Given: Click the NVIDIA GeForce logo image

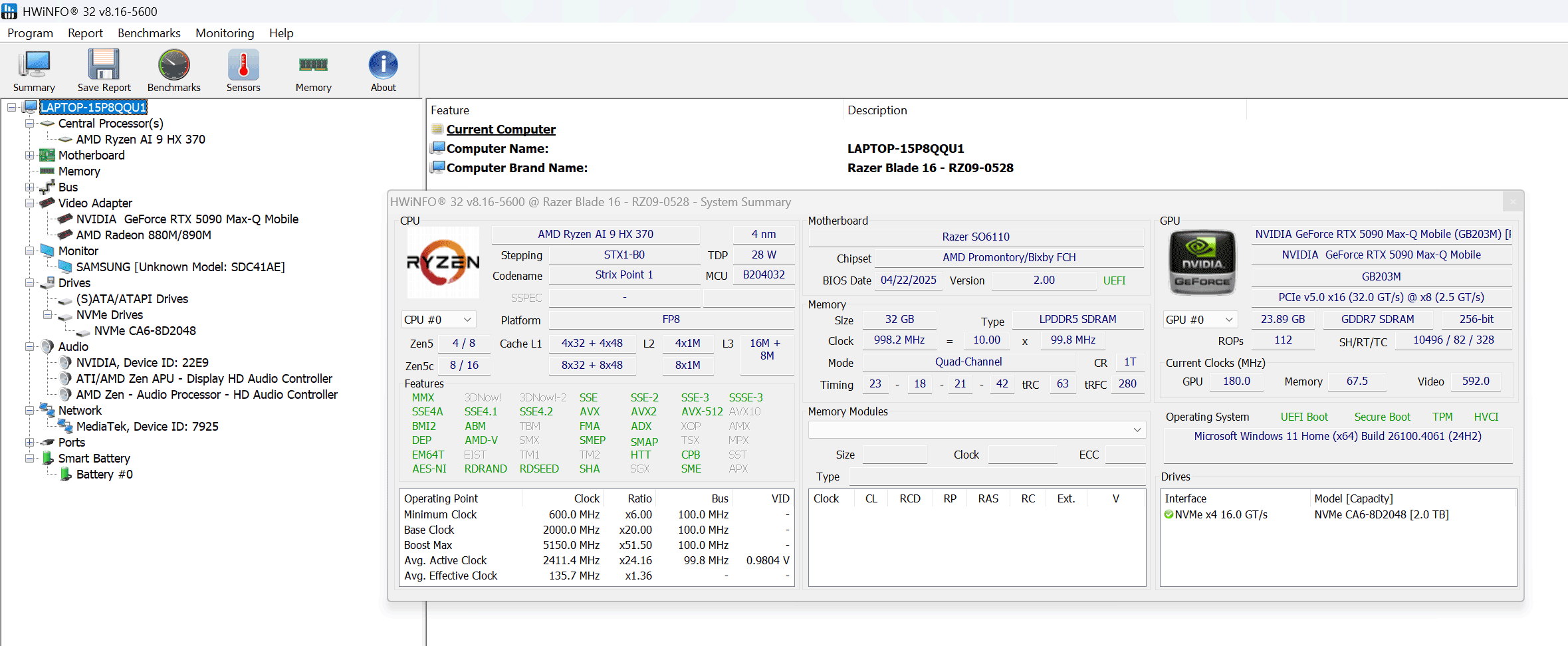Looking at the screenshot, I should pyautogui.click(x=1202, y=263).
